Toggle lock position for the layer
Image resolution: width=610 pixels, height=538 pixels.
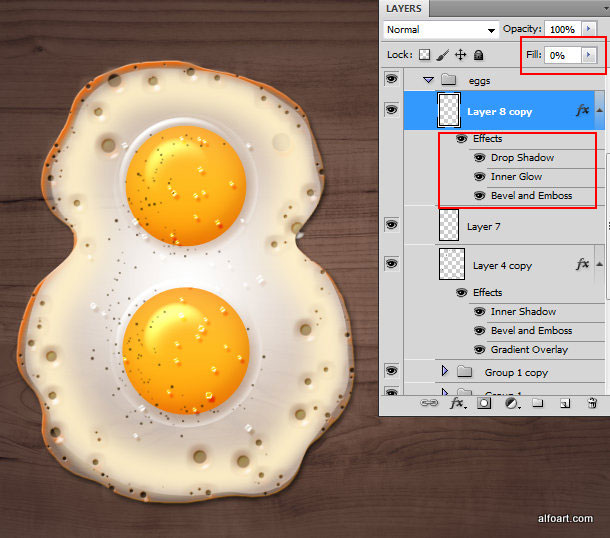[x=460, y=55]
